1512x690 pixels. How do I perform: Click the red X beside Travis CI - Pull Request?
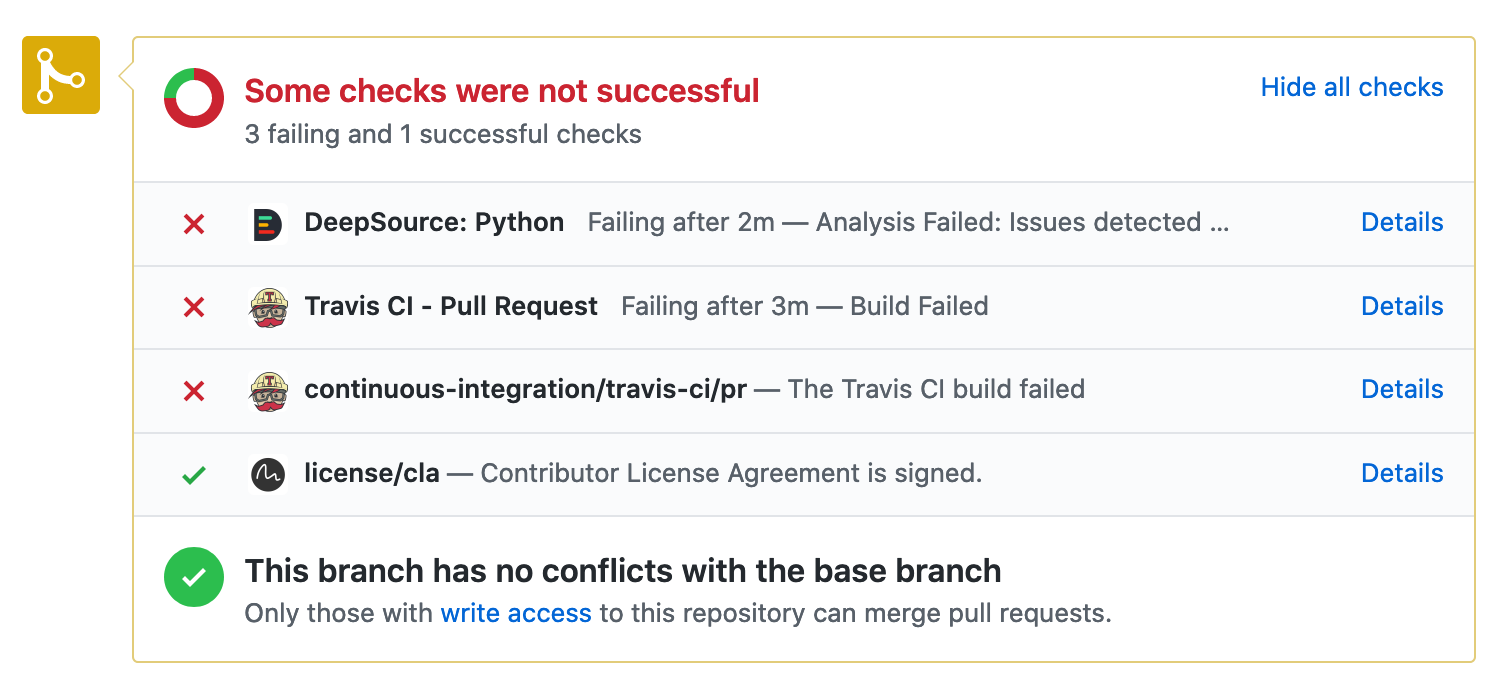point(194,307)
